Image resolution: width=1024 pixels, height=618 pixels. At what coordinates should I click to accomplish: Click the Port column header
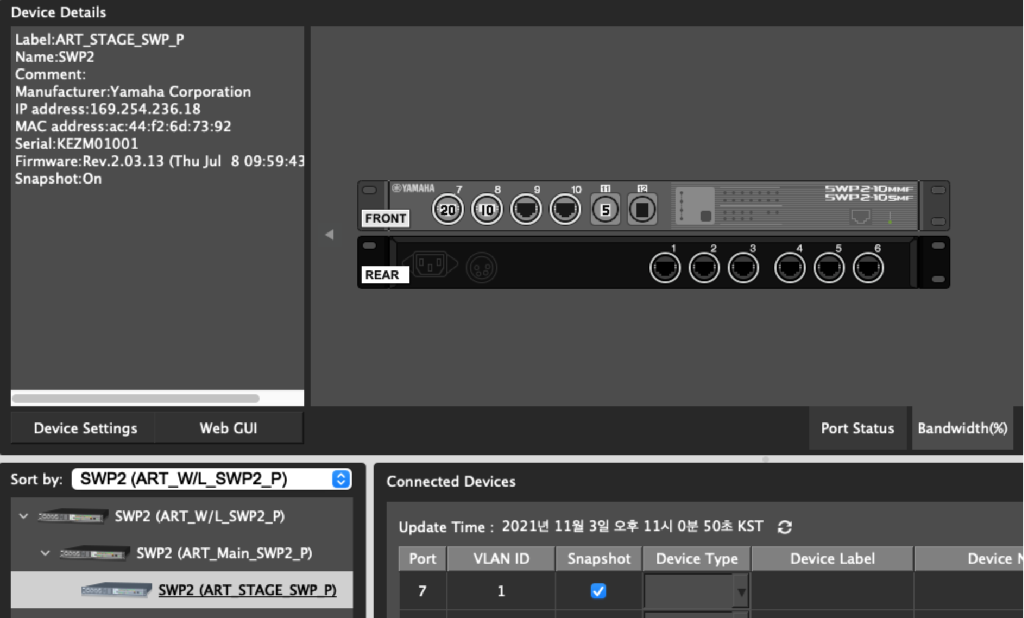pos(423,559)
